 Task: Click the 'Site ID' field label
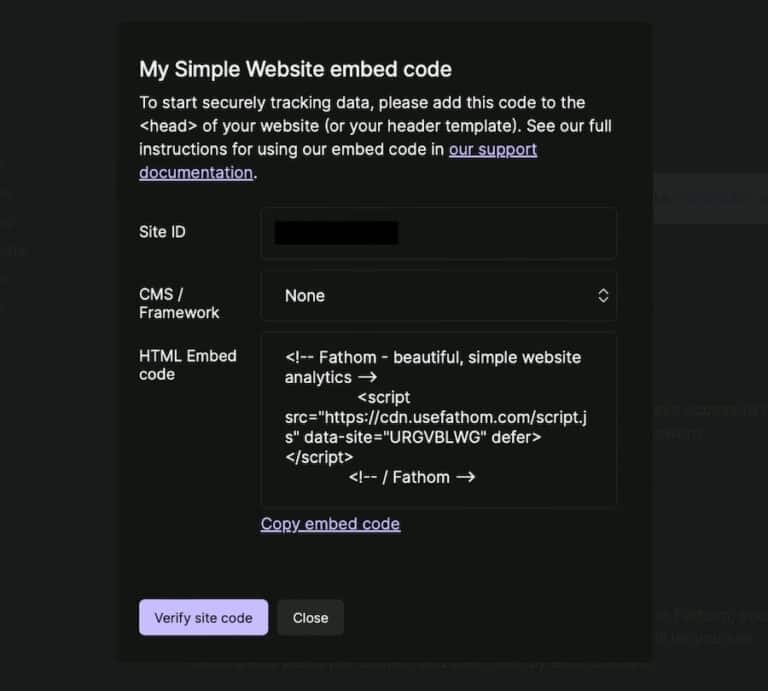(x=162, y=232)
